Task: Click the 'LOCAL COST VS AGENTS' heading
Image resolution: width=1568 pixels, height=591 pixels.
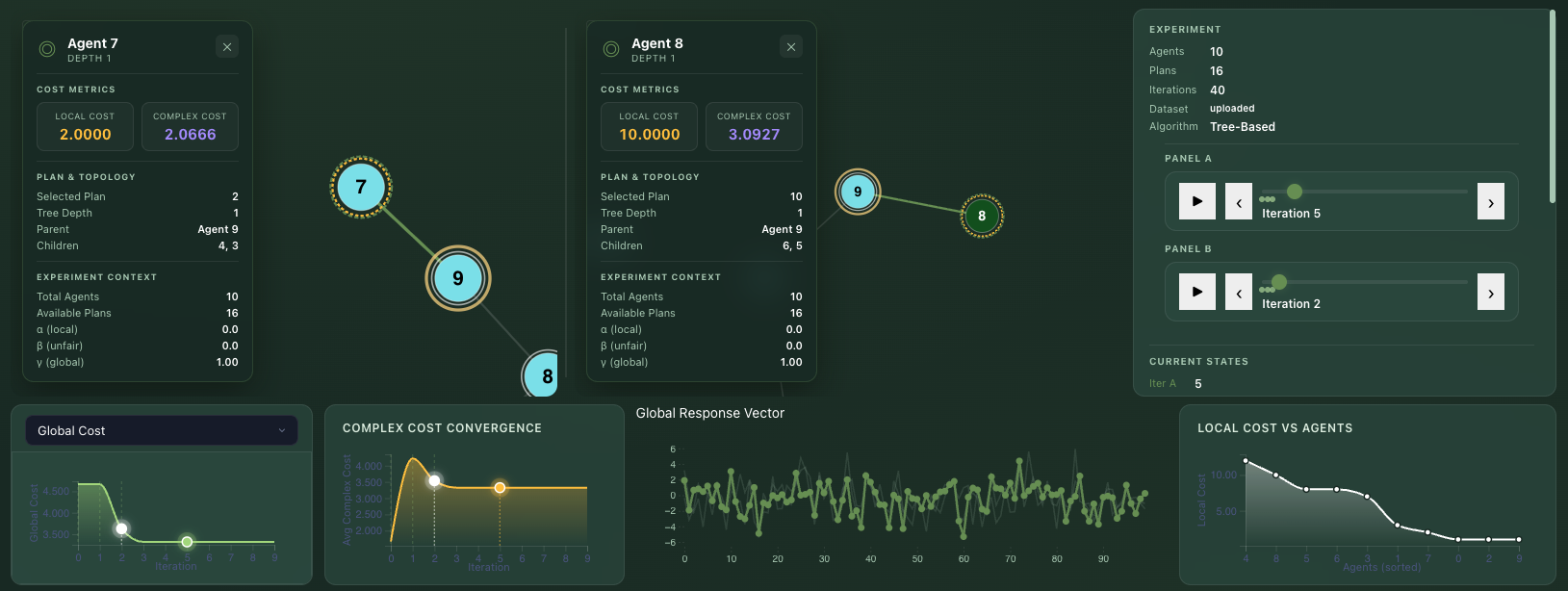Action: click(1274, 428)
